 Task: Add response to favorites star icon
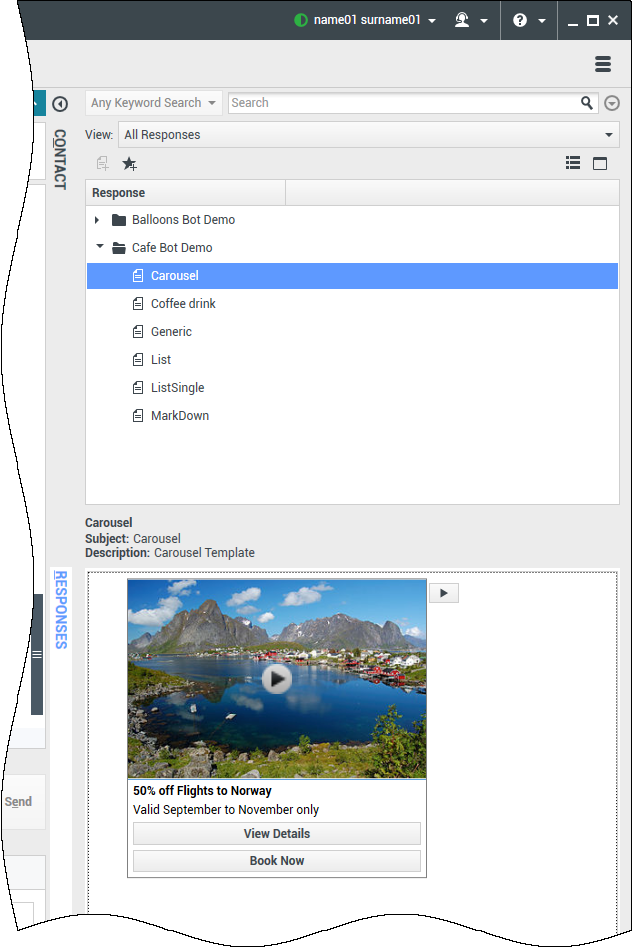(129, 164)
